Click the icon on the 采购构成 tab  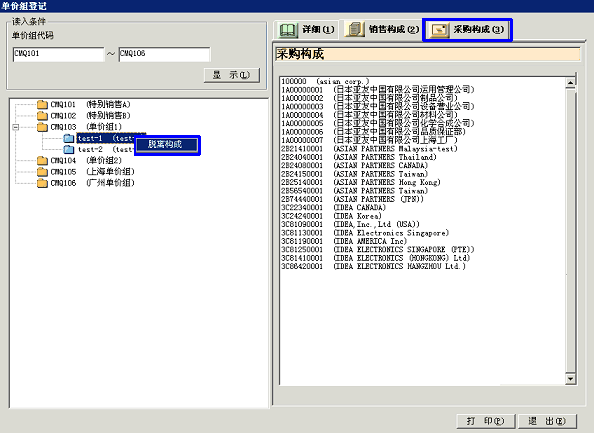(x=440, y=30)
